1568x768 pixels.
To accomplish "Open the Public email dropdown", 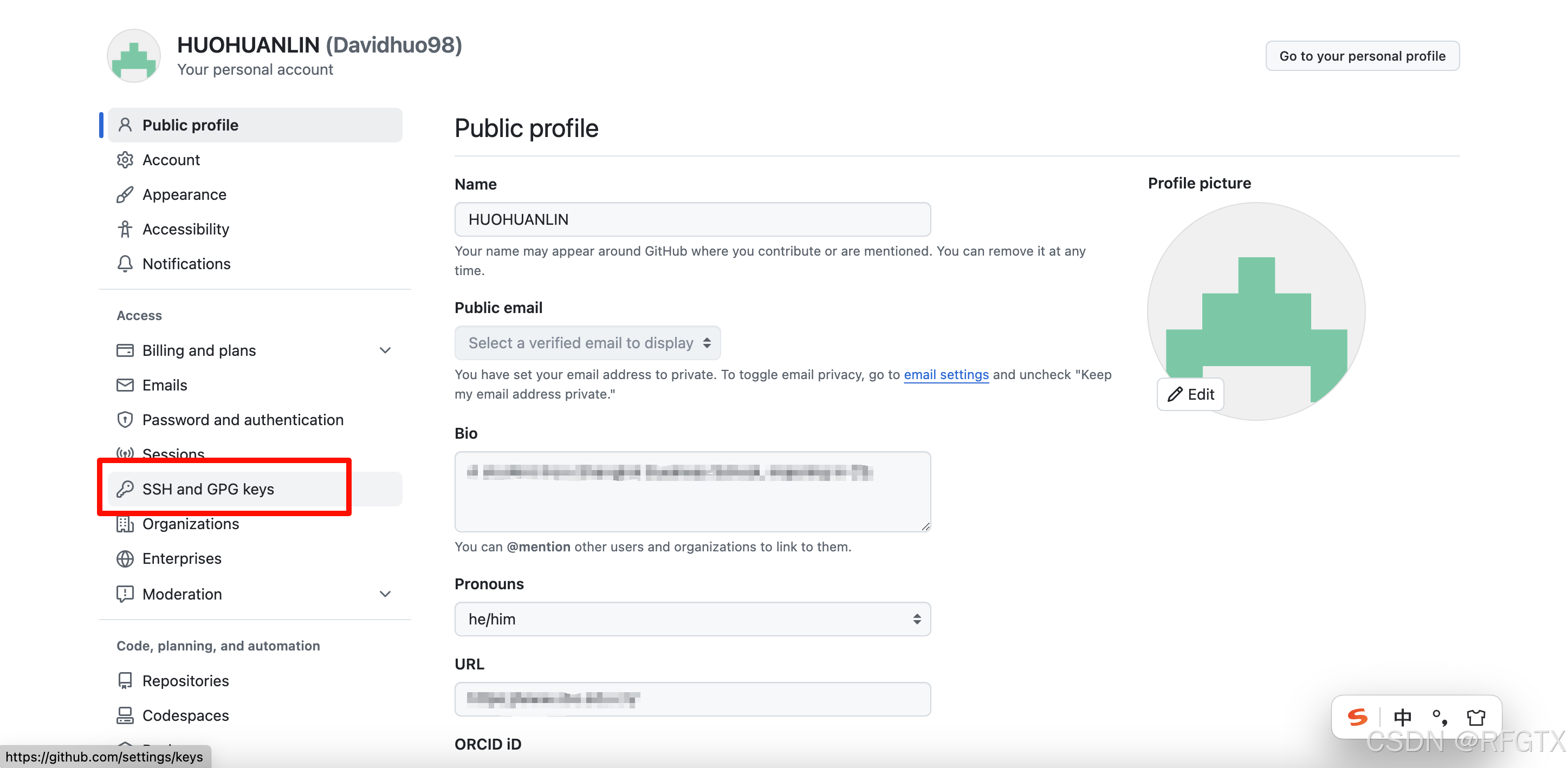I will (587, 343).
